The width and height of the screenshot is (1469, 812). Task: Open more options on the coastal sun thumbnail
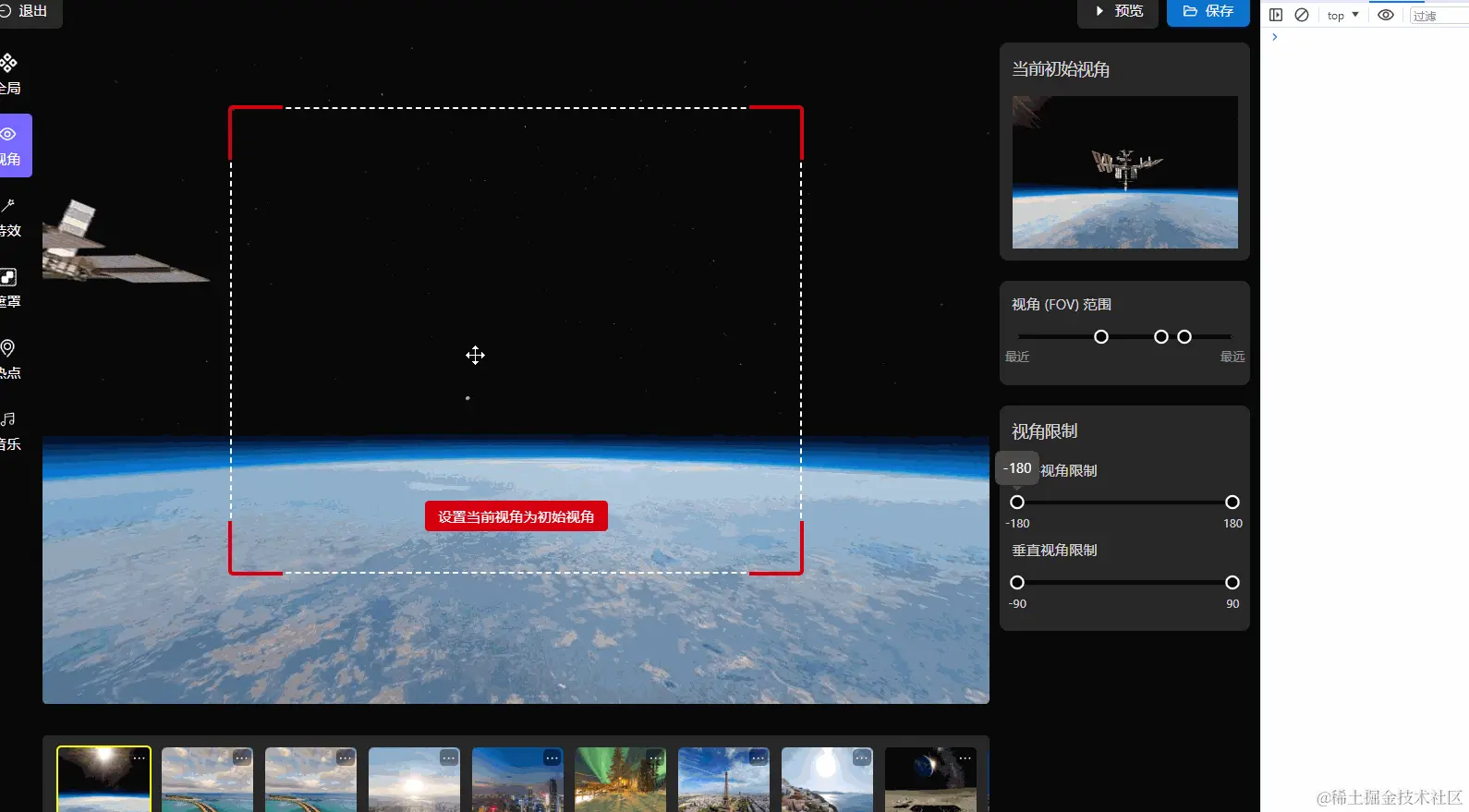862,757
